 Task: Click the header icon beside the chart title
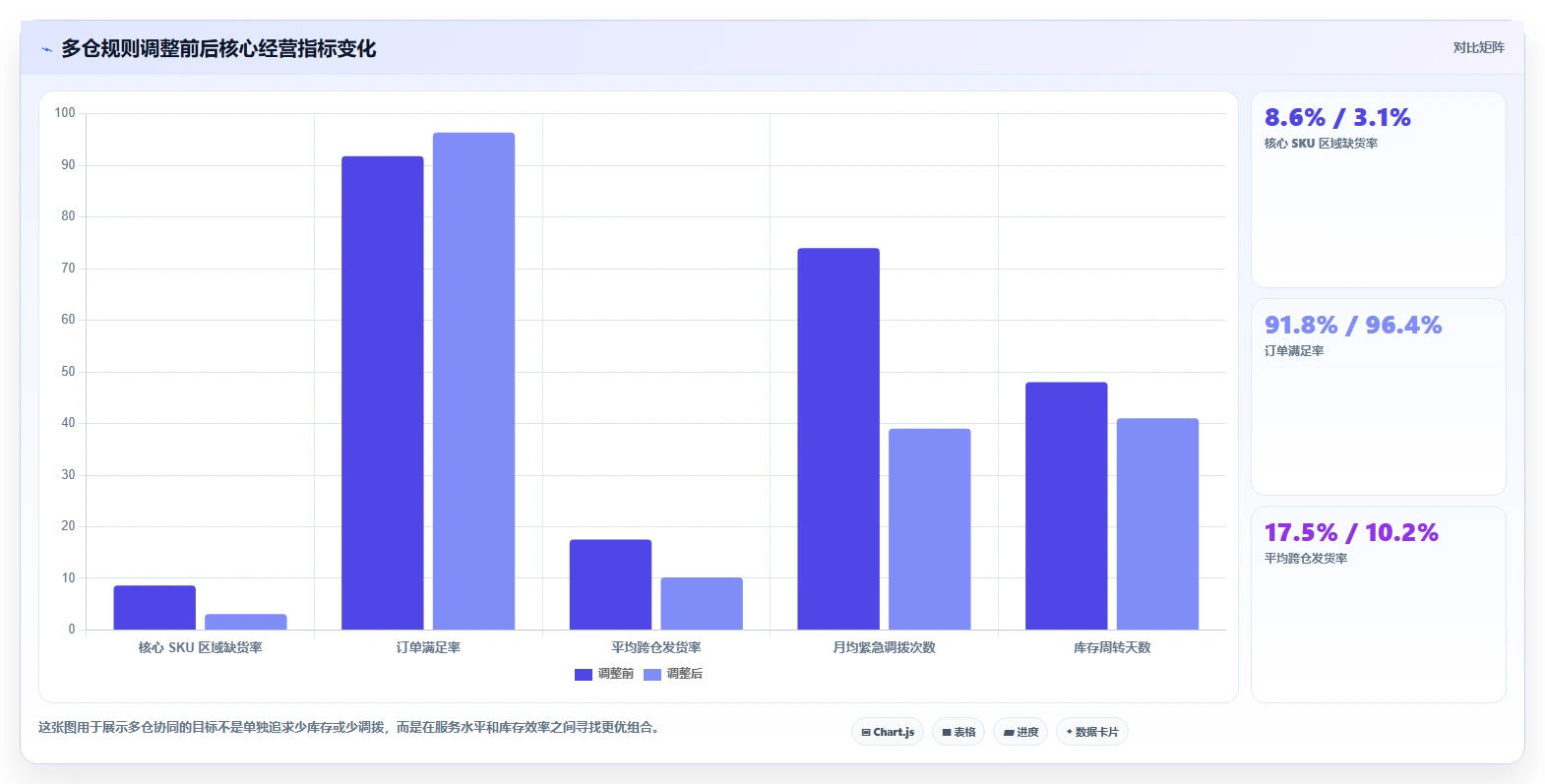click(x=46, y=49)
